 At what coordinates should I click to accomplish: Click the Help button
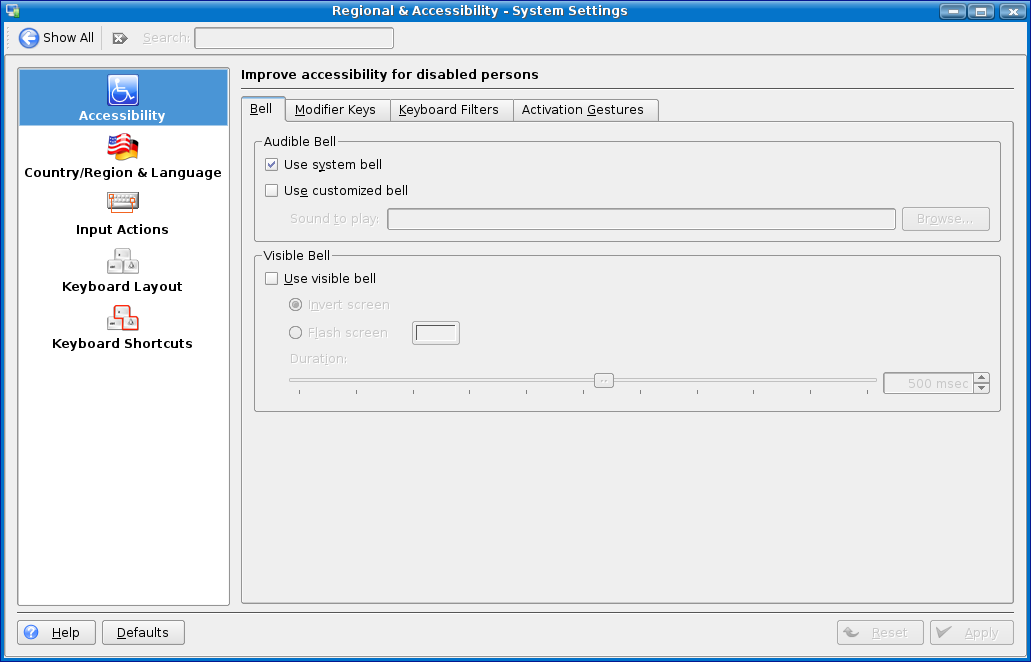[x=56, y=632]
